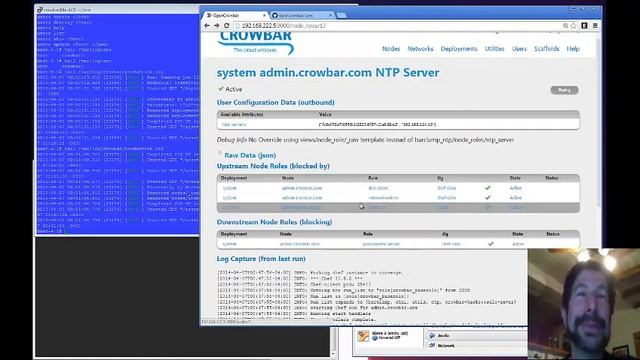Screen dimensions: 640x360
Task: Open admin.crowbar.com node in downstream table
Action: (x=300, y=244)
